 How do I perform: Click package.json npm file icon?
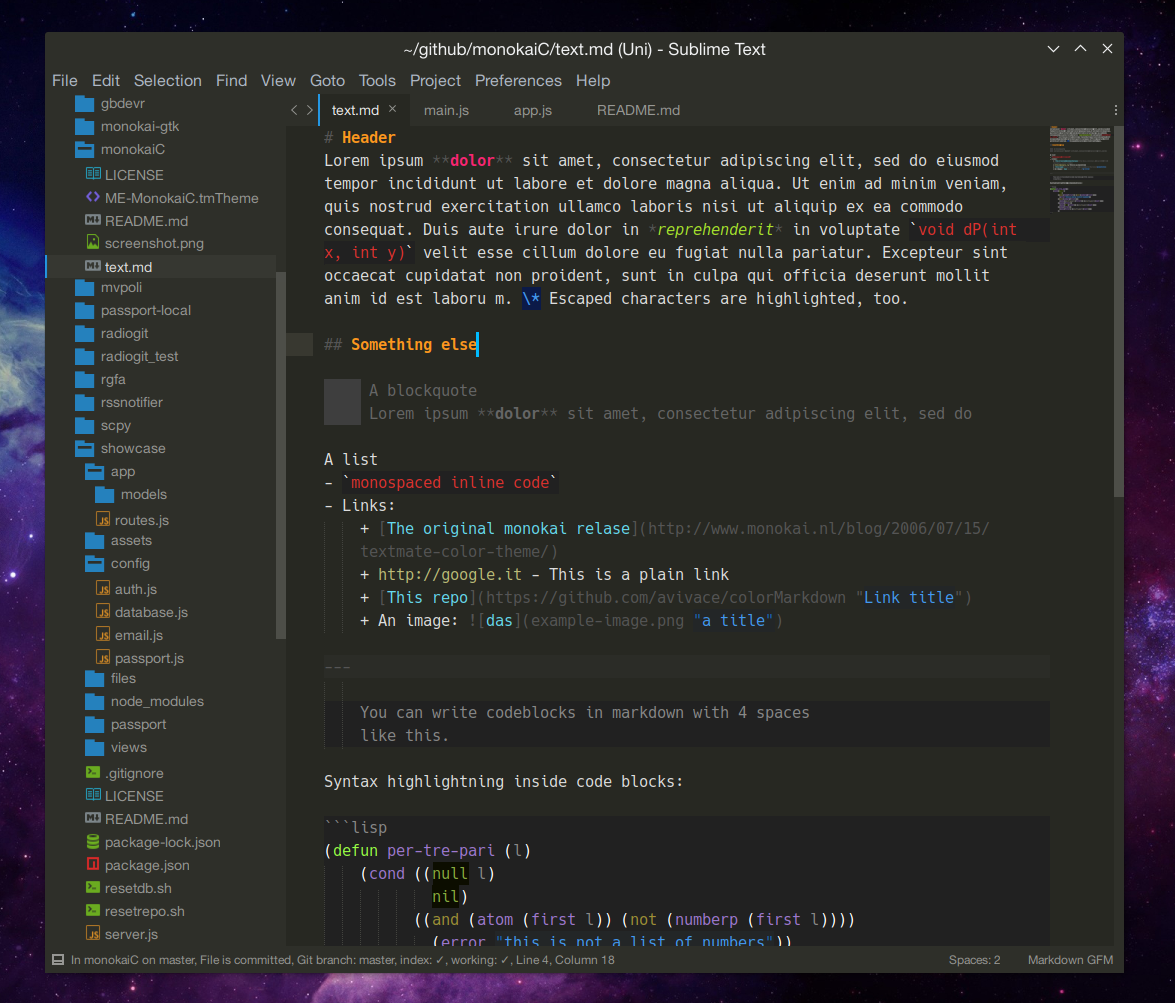pos(93,864)
